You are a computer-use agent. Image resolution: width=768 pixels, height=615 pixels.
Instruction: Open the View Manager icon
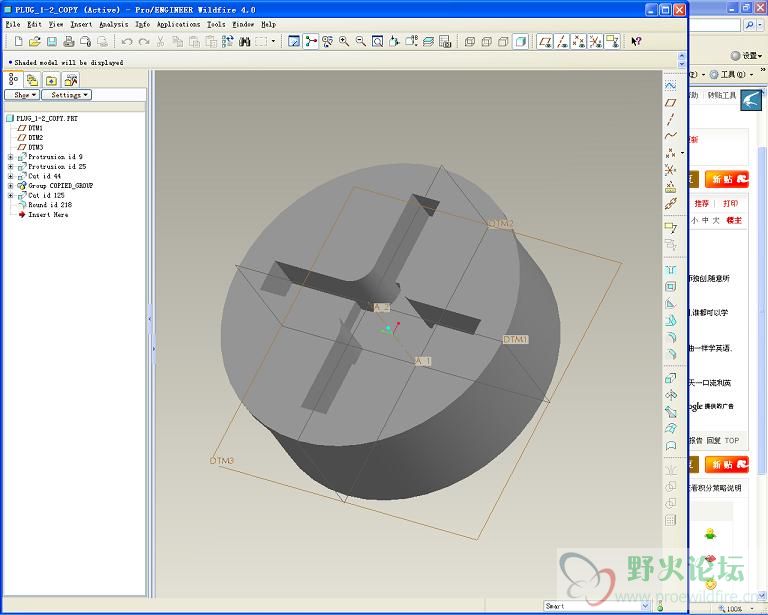pyautogui.click(x=445, y=42)
